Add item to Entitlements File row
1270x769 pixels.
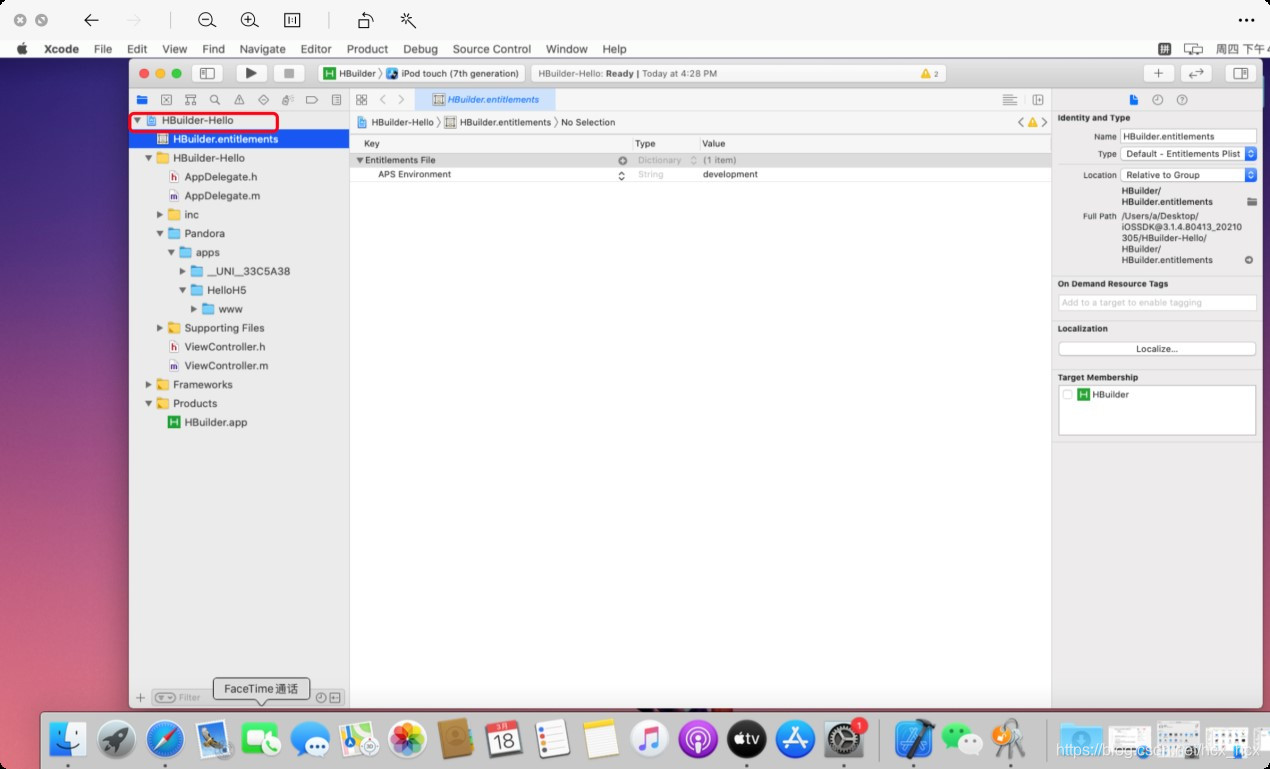(622, 160)
